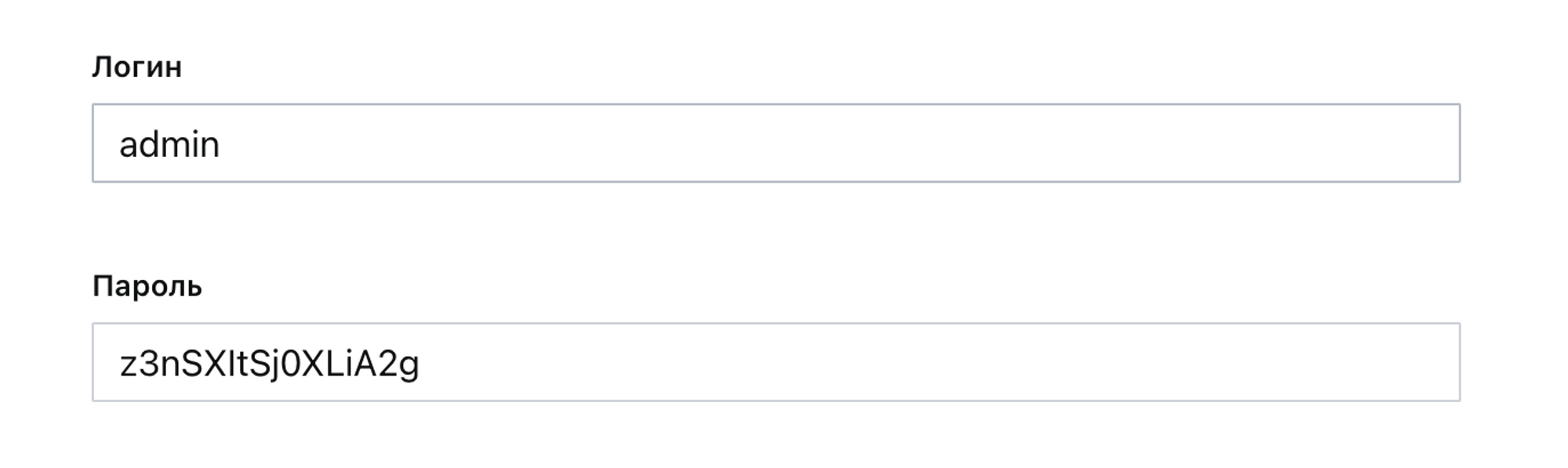Focus the field containing admin
This screenshot has width=1568, height=468.
point(776,143)
